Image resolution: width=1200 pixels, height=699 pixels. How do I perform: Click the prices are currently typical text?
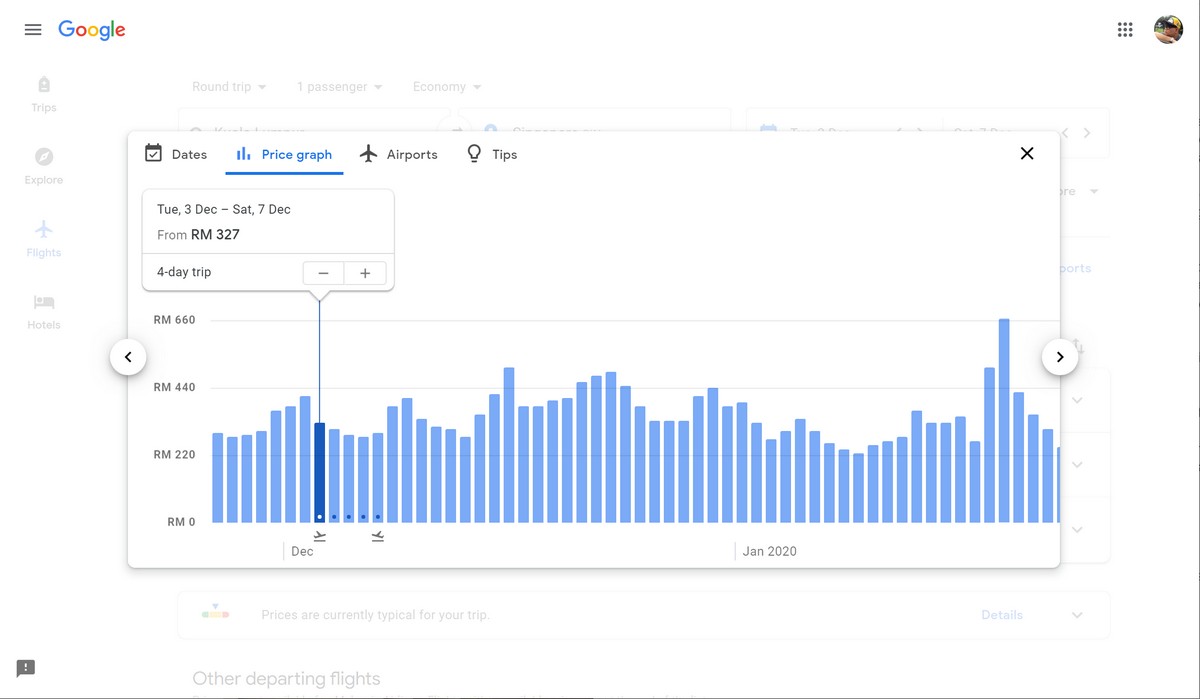tap(376, 615)
